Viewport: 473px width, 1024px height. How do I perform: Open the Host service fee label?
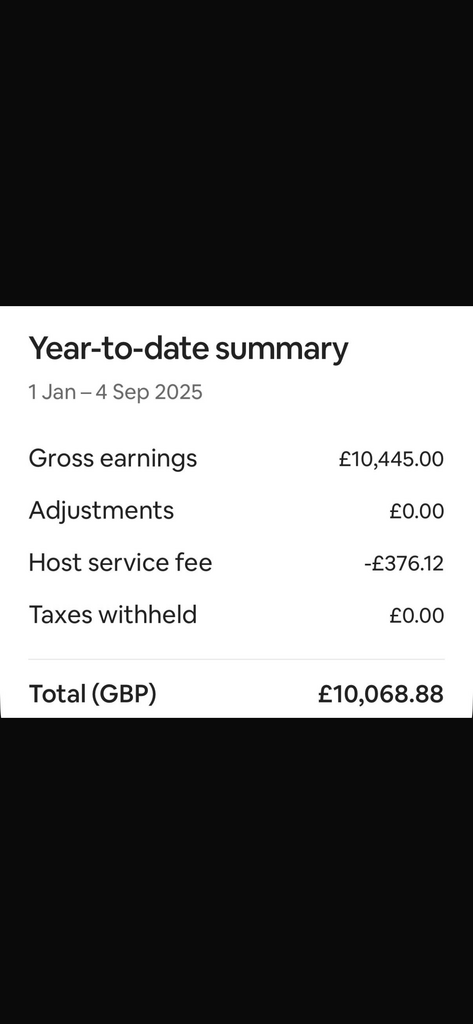pos(120,563)
